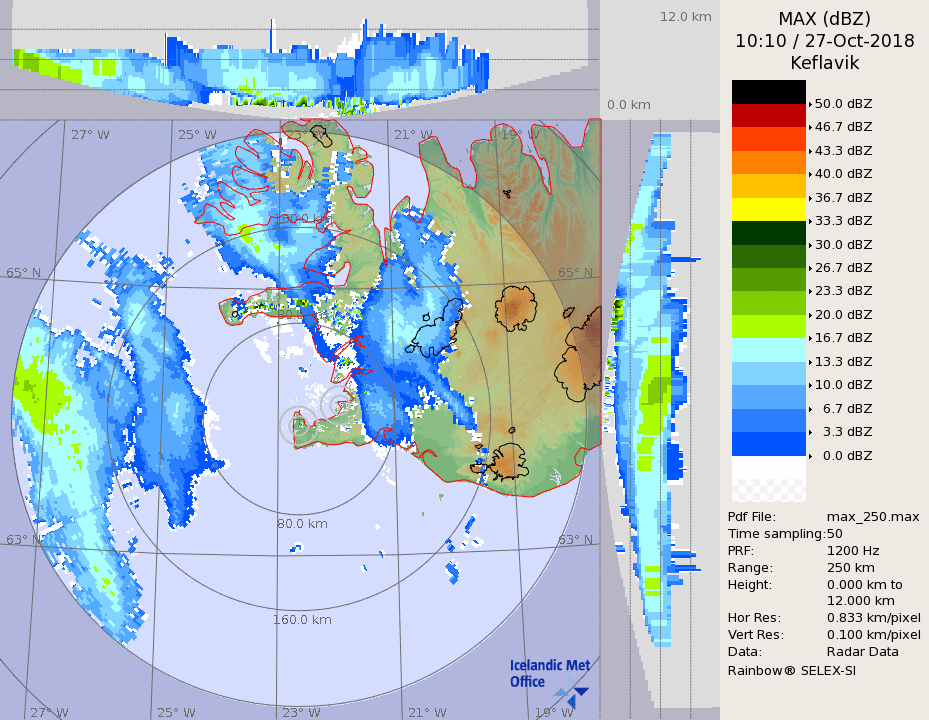This screenshot has height=720, width=929.
Task: Click the 160.0 km range ring label
Action: coord(302,620)
